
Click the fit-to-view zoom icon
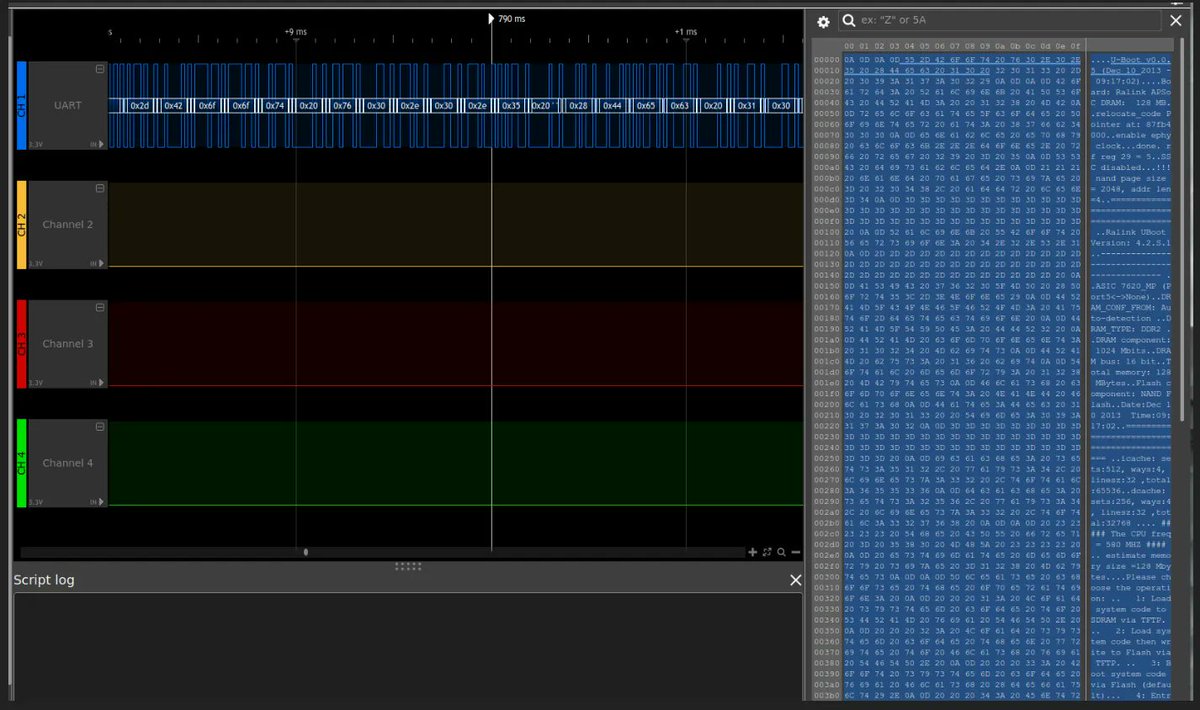[767, 552]
